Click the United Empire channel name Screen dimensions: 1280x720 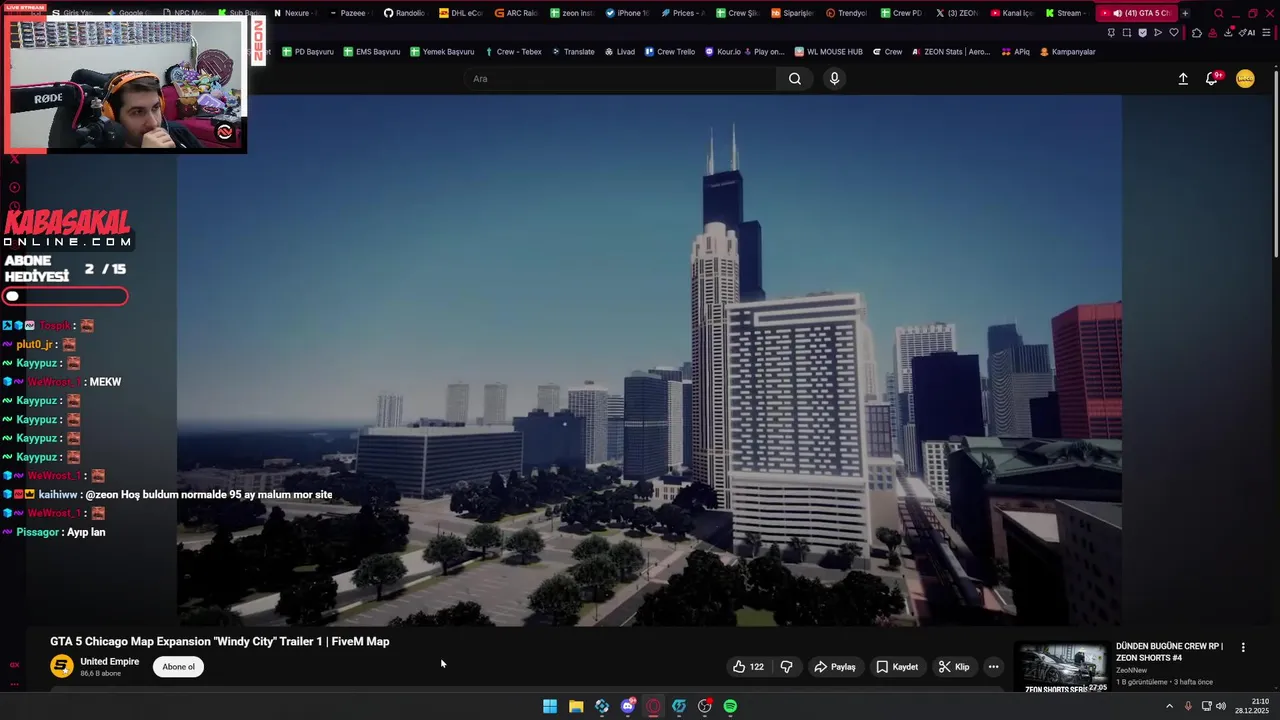[x=109, y=662]
